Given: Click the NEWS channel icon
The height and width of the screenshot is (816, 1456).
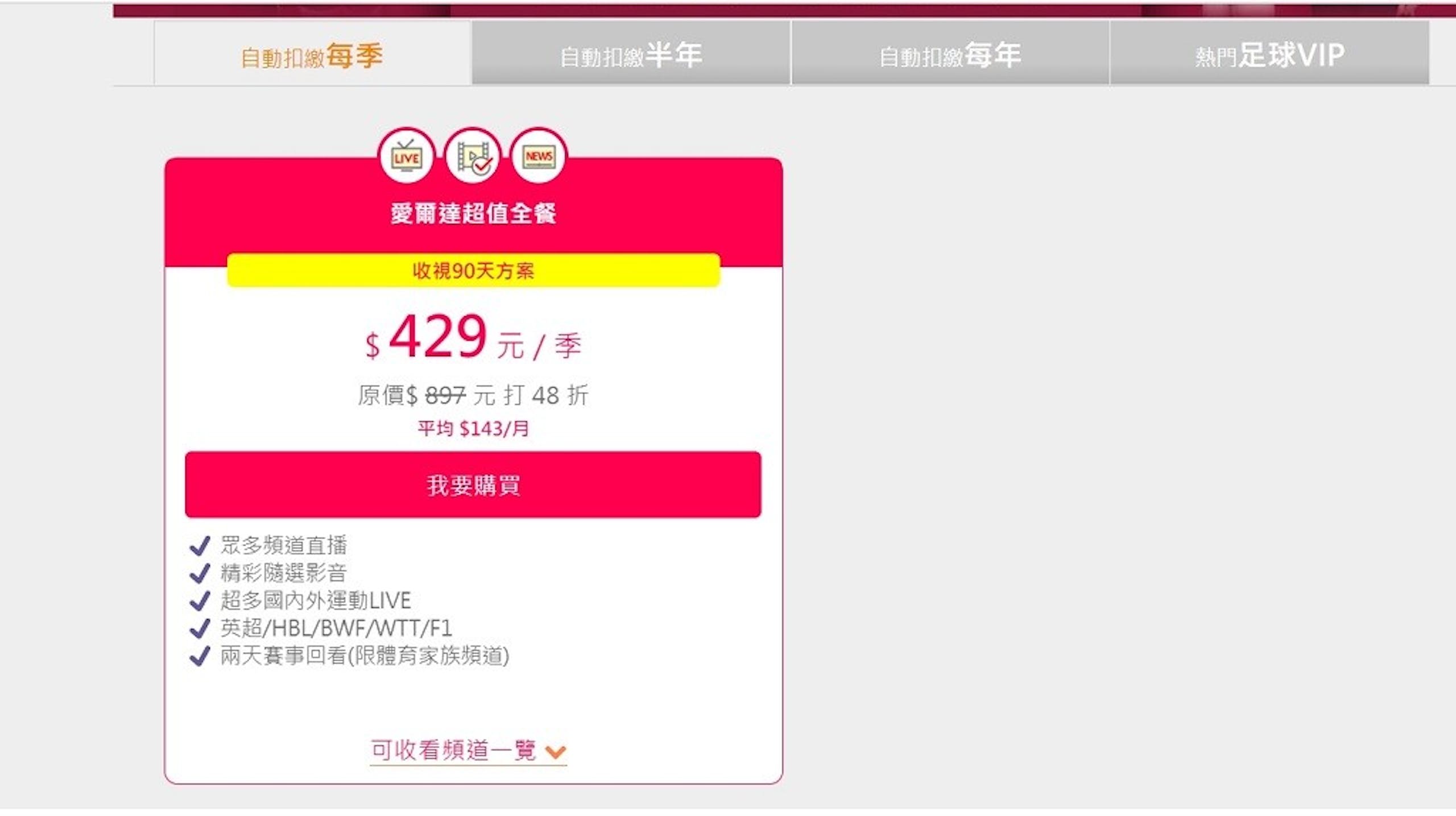Looking at the screenshot, I should [539, 156].
